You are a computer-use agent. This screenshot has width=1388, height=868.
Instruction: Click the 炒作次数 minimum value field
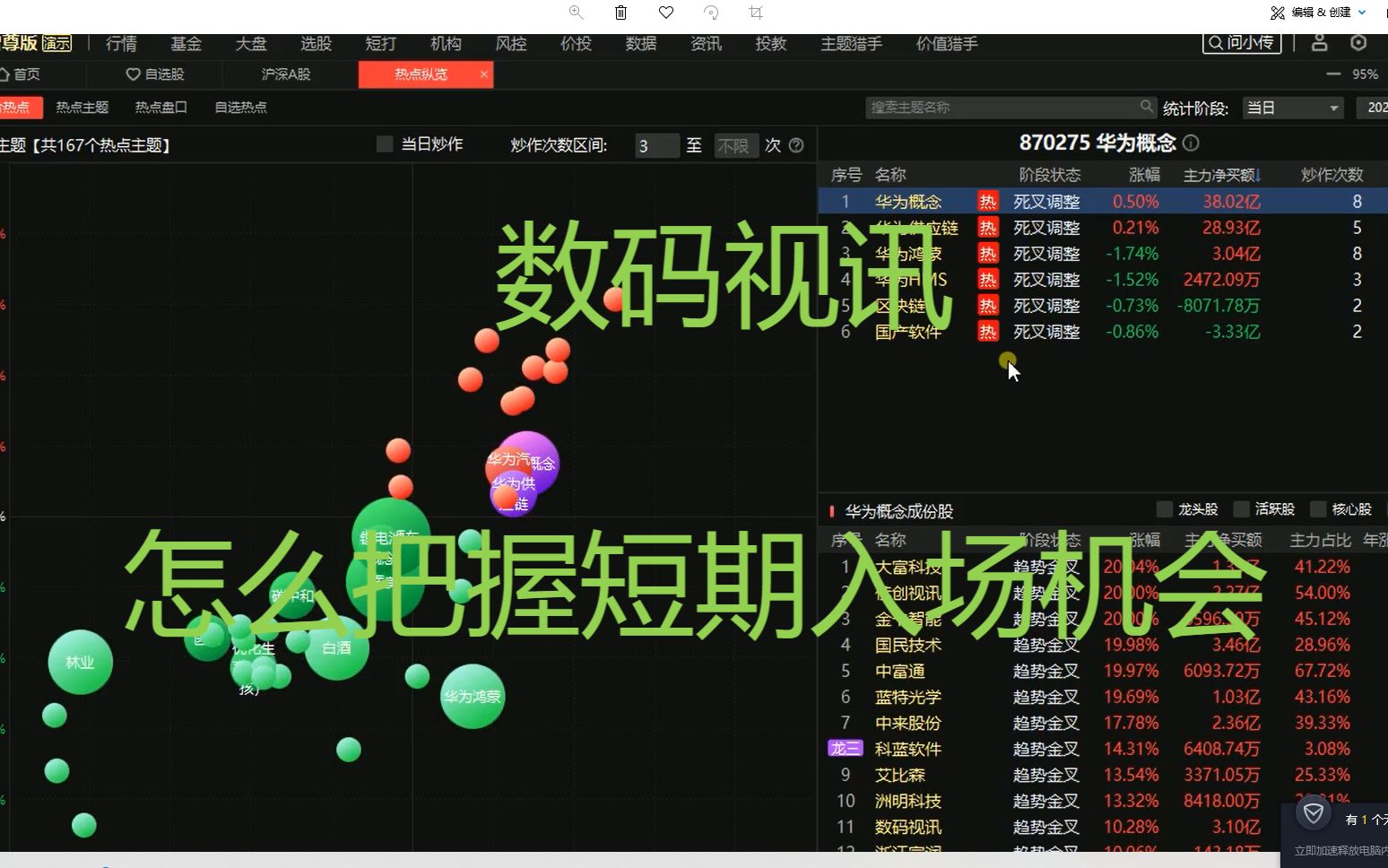(x=656, y=145)
